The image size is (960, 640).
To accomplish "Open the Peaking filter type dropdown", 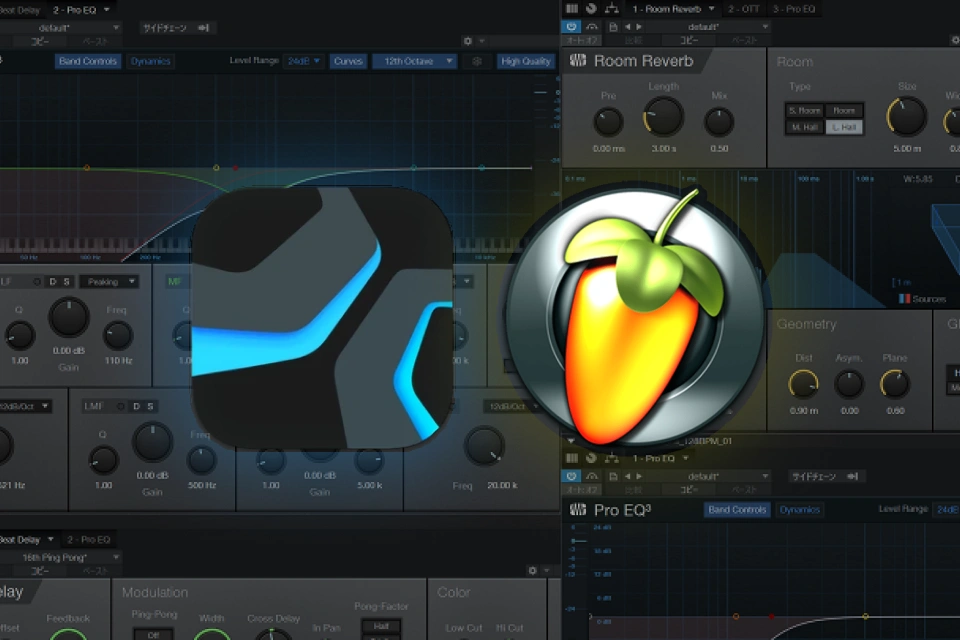I will click(108, 282).
